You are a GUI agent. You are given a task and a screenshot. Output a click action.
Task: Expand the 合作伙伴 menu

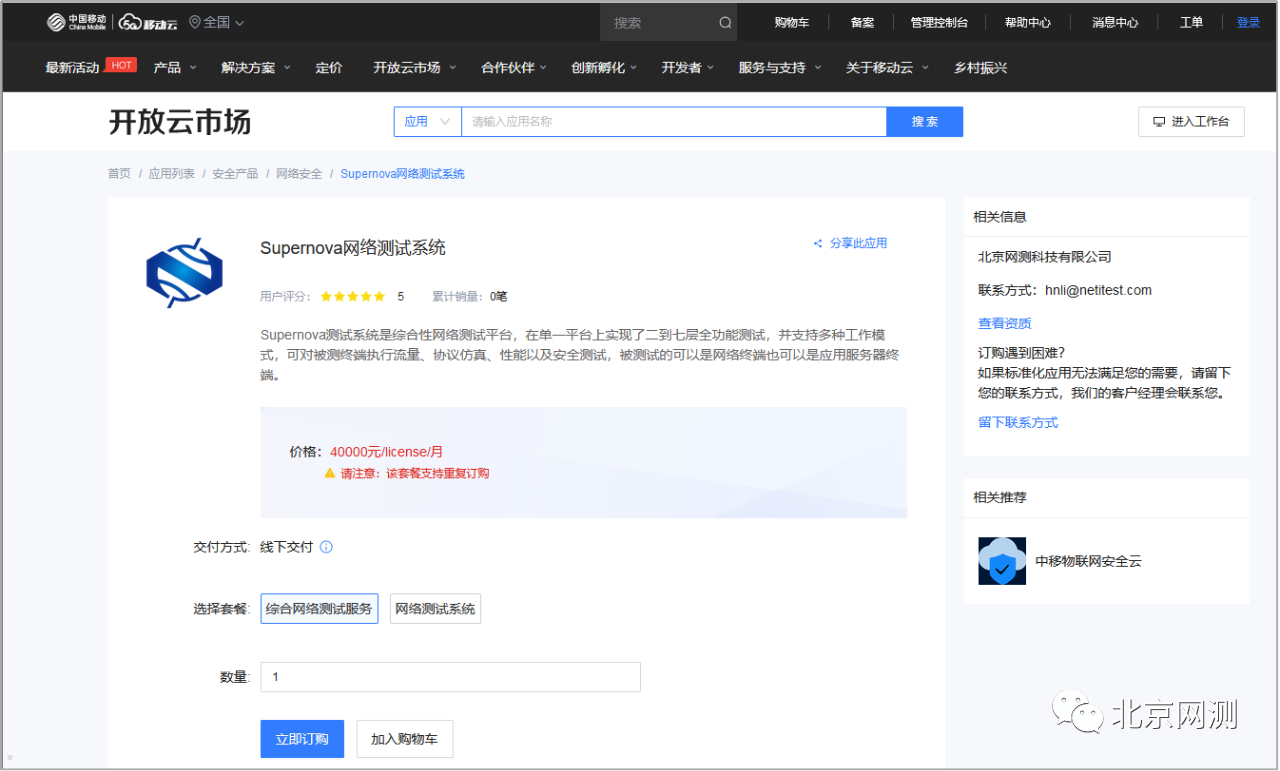tap(514, 68)
